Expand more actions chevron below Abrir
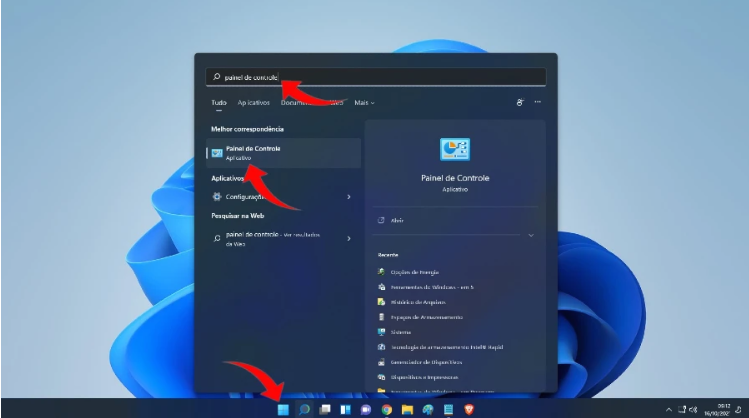The image size is (749, 418). pyautogui.click(x=531, y=236)
